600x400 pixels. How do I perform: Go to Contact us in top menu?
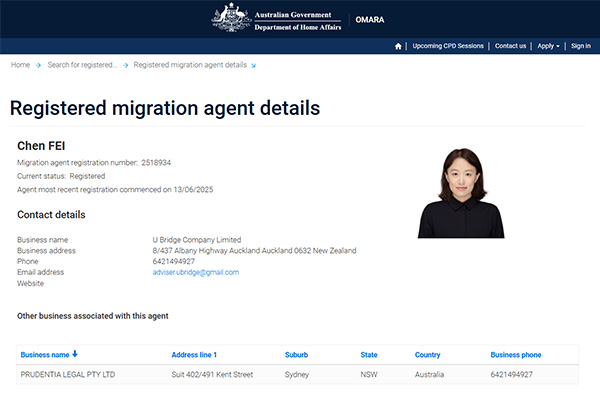click(510, 46)
